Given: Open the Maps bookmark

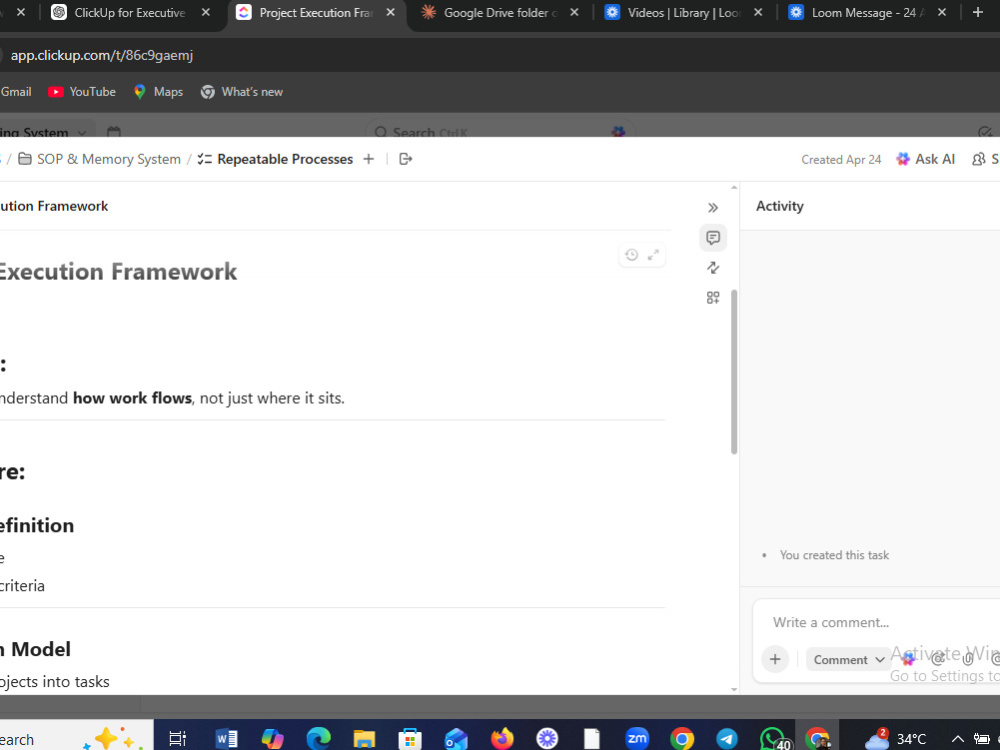Looking at the screenshot, I should click(158, 92).
